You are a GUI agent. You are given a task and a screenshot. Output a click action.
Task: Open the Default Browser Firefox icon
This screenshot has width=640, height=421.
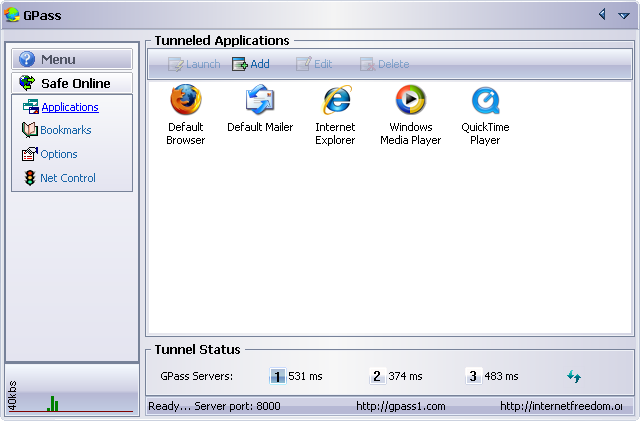coord(186,100)
